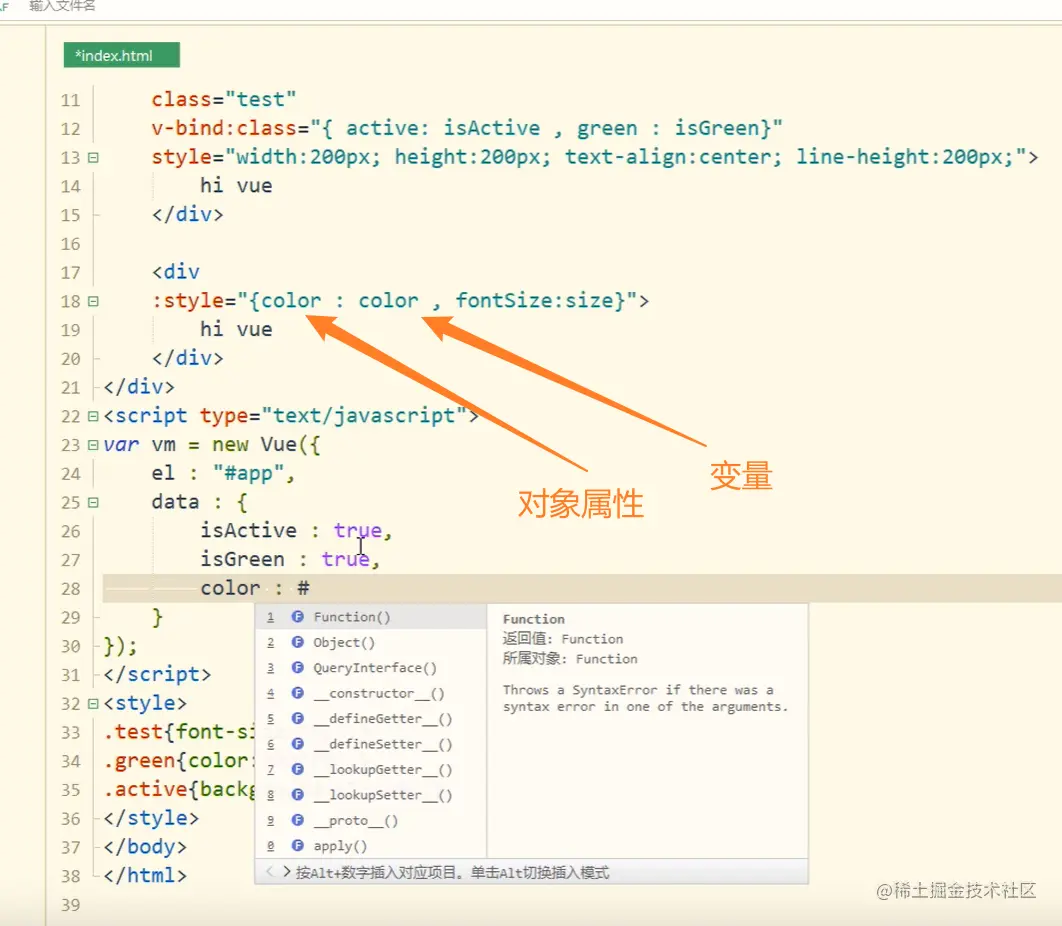This screenshot has width=1062, height=926.
Task: Choose __constructor__() autocomplete suggestion
Action: tap(370, 693)
